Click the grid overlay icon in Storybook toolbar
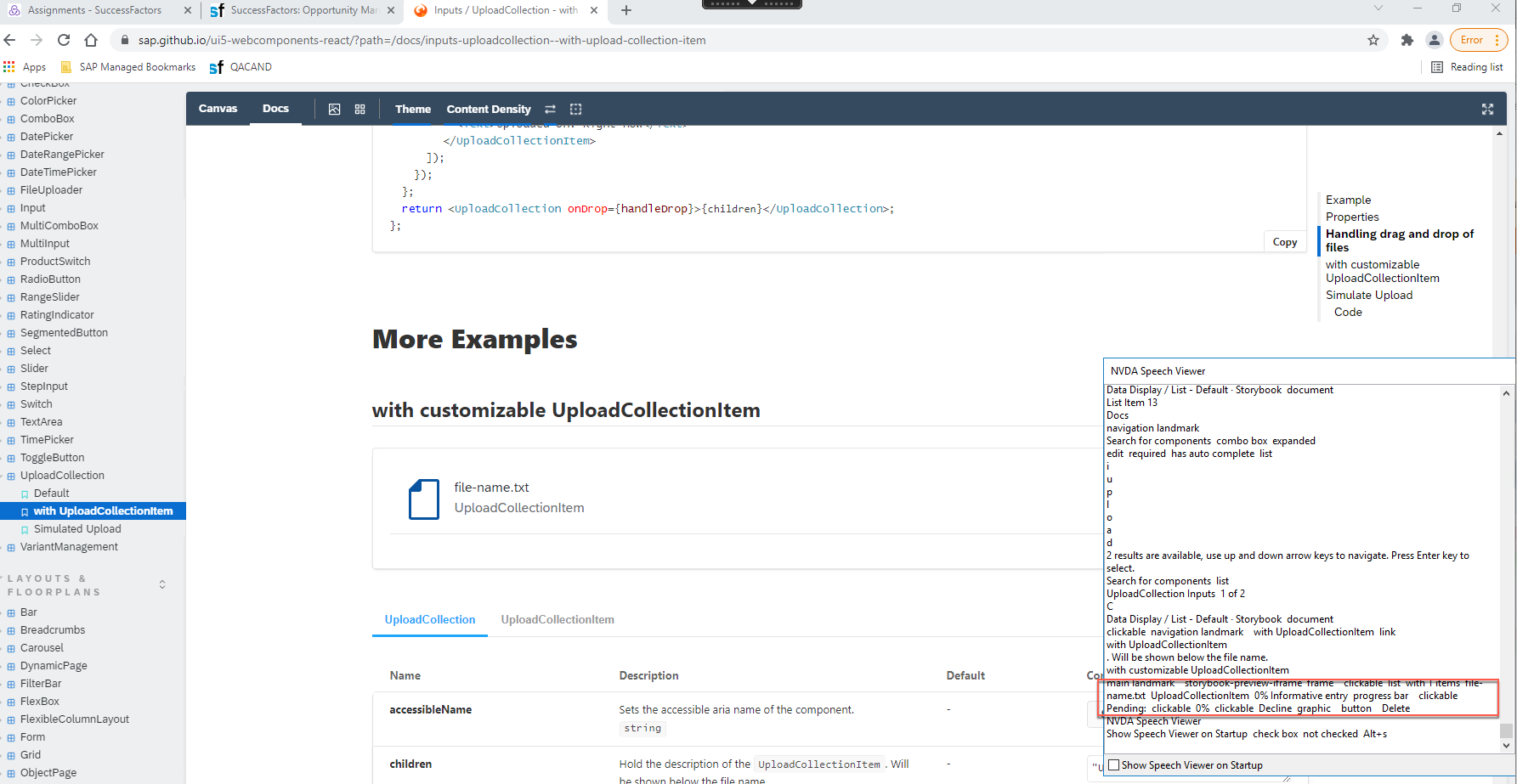Image resolution: width=1517 pixels, height=784 pixels. coord(359,109)
